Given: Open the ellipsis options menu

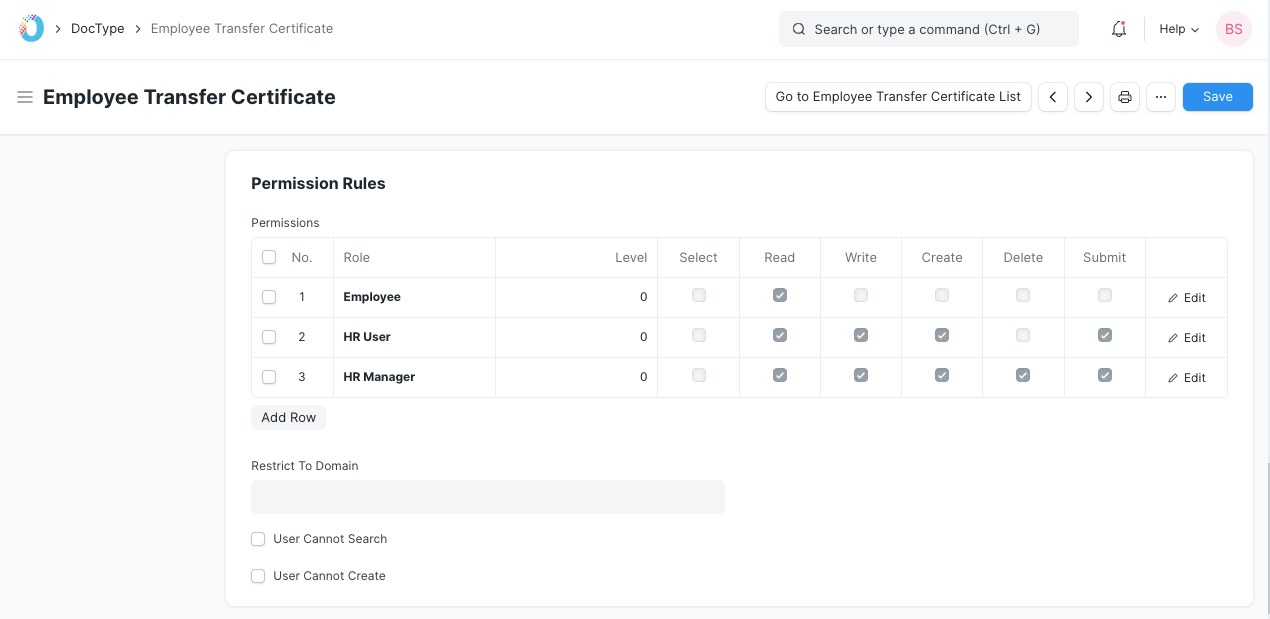Looking at the screenshot, I should click(x=1160, y=97).
